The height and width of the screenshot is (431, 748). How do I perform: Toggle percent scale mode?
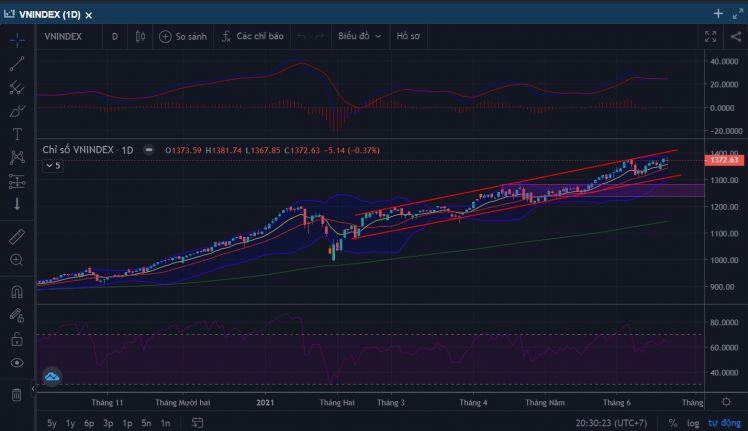tap(672, 423)
